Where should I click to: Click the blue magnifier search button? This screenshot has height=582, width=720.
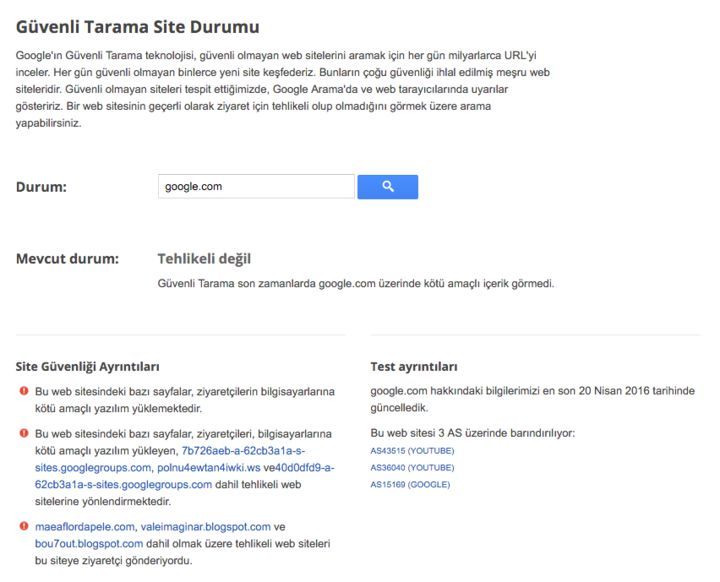tap(388, 186)
